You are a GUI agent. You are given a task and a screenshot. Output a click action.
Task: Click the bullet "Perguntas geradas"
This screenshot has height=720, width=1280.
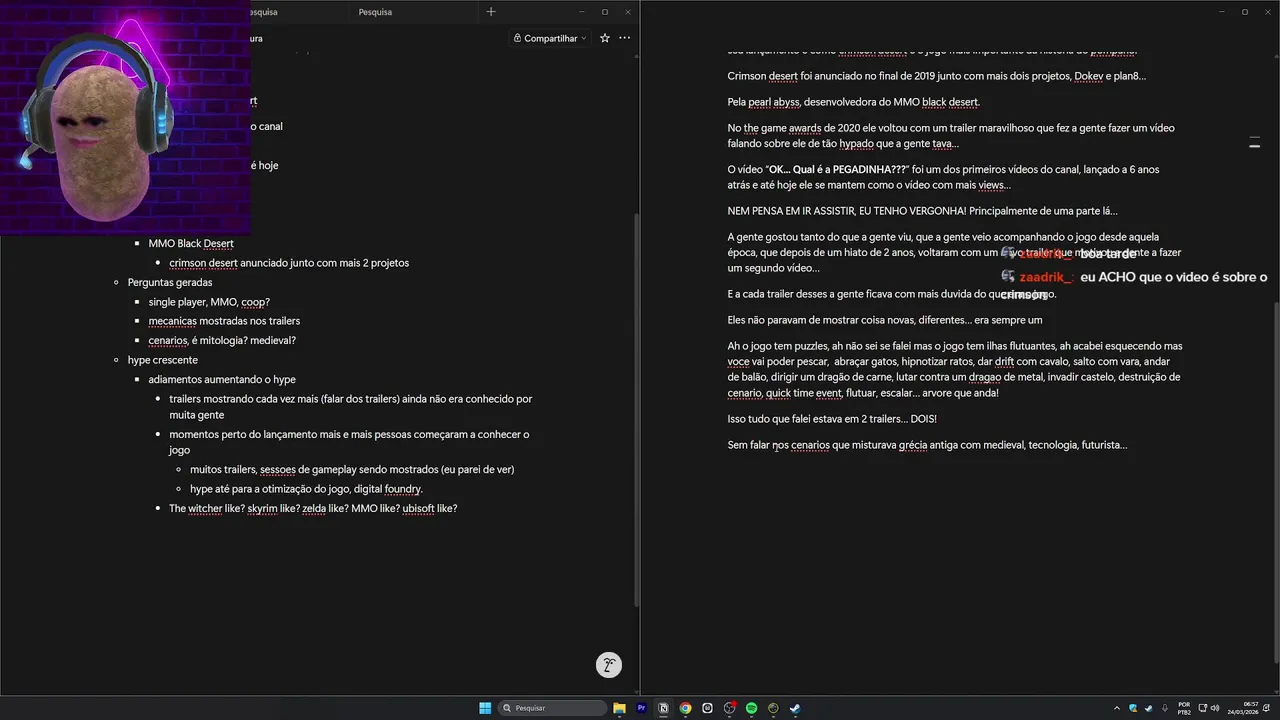pos(170,282)
